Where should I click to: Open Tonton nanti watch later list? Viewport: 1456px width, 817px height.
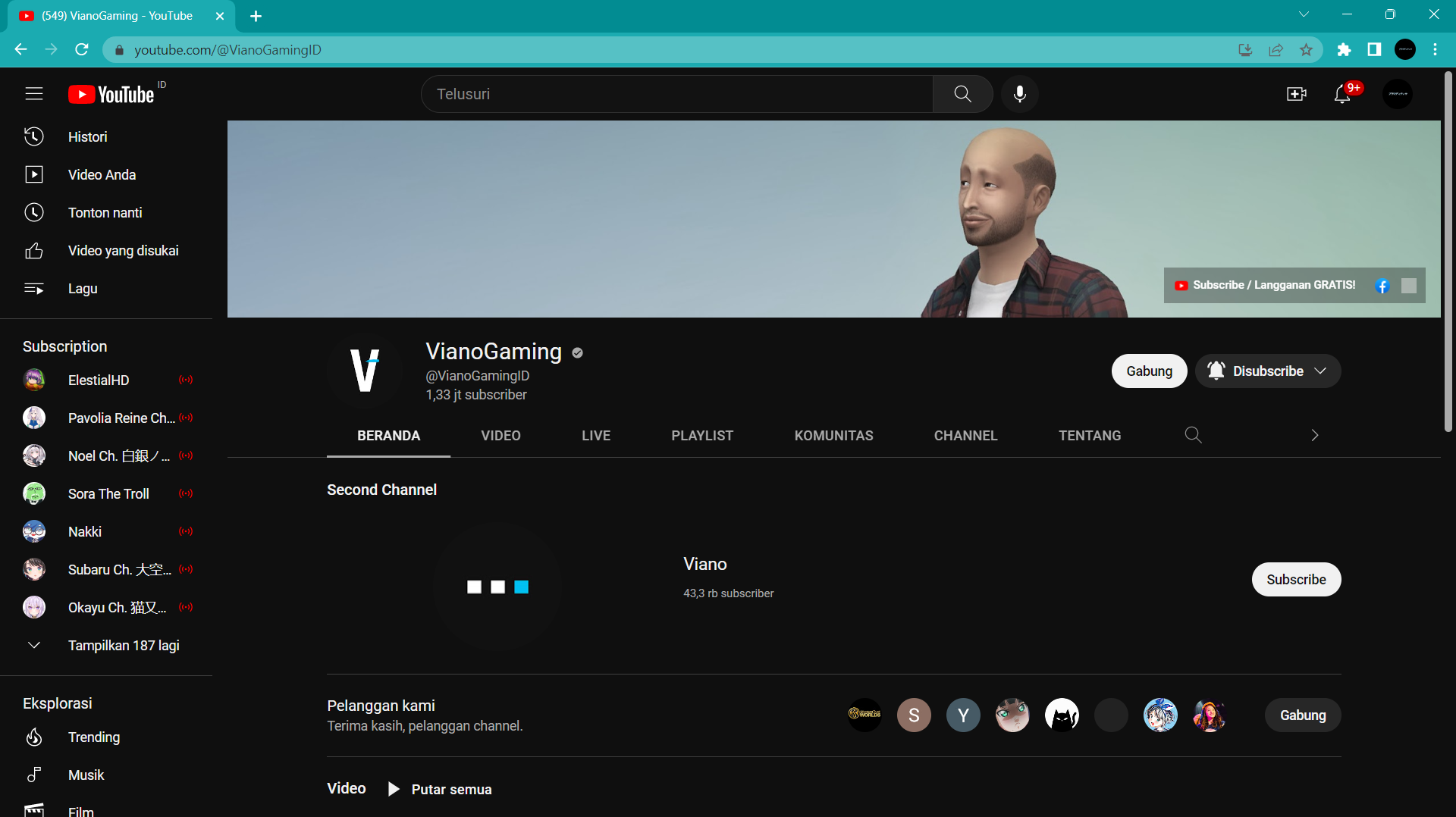pyautogui.click(x=106, y=213)
